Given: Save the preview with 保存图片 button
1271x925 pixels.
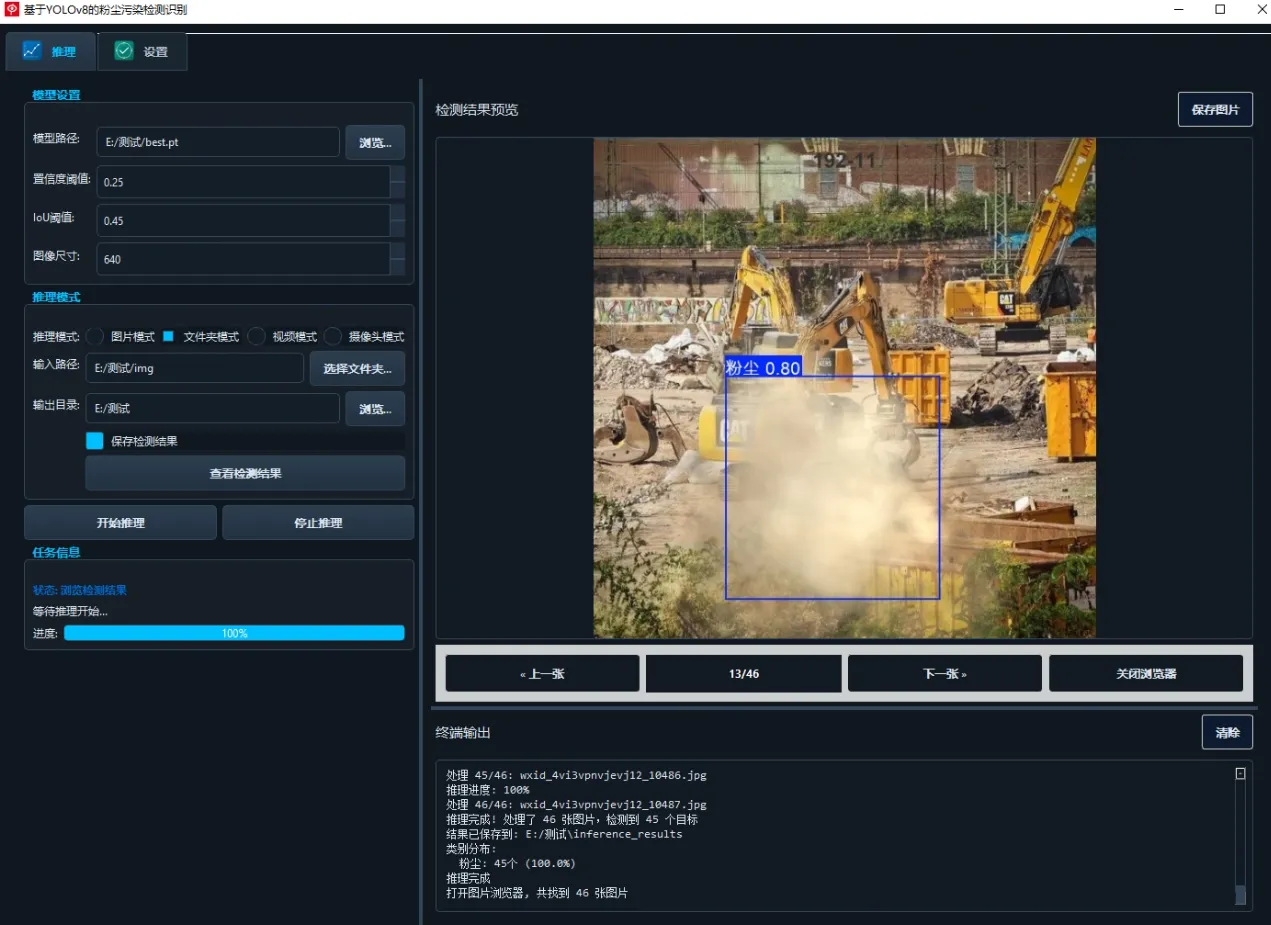Looking at the screenshot, I should point(1215,110).
